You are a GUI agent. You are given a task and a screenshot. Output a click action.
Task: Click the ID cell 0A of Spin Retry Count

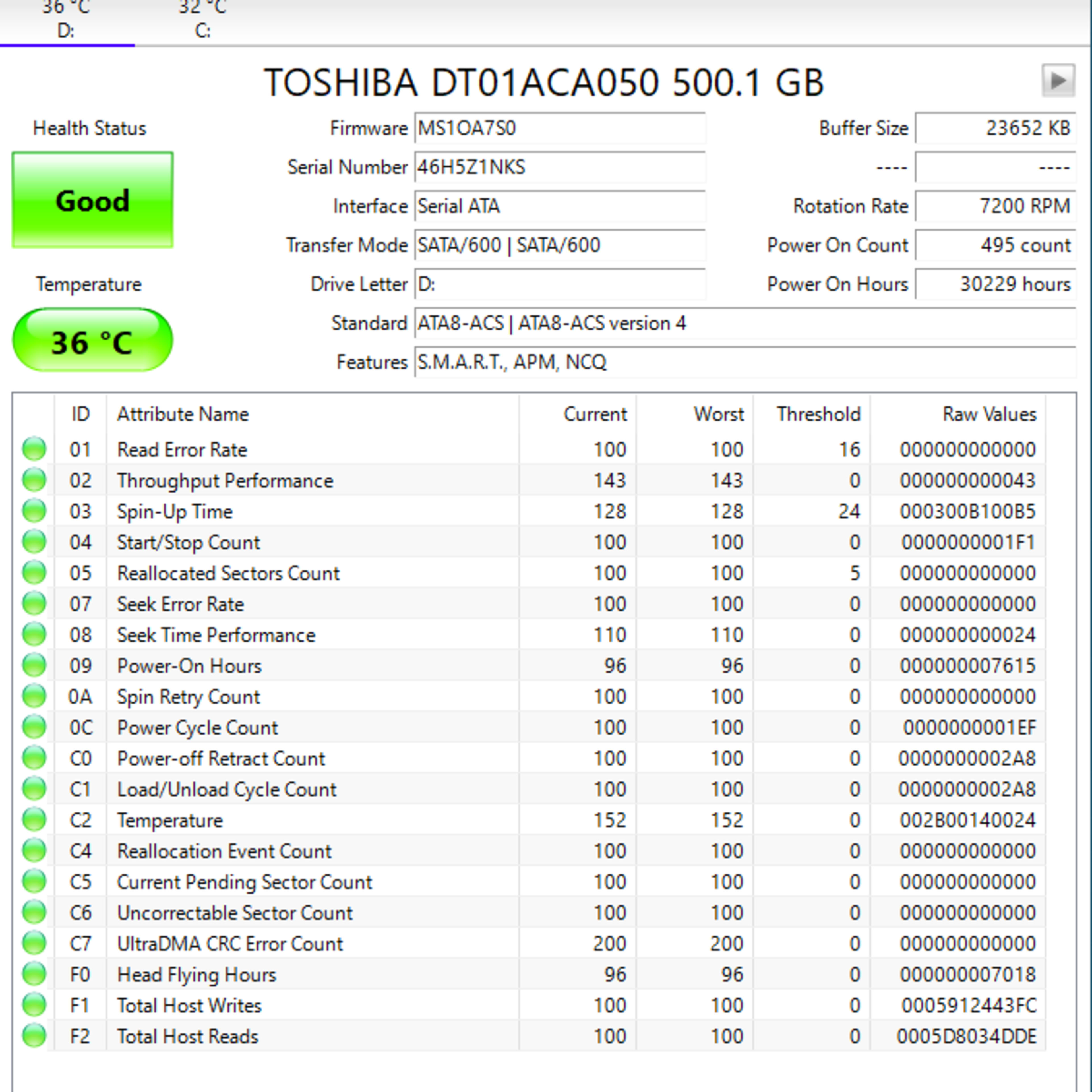point(80,697)
